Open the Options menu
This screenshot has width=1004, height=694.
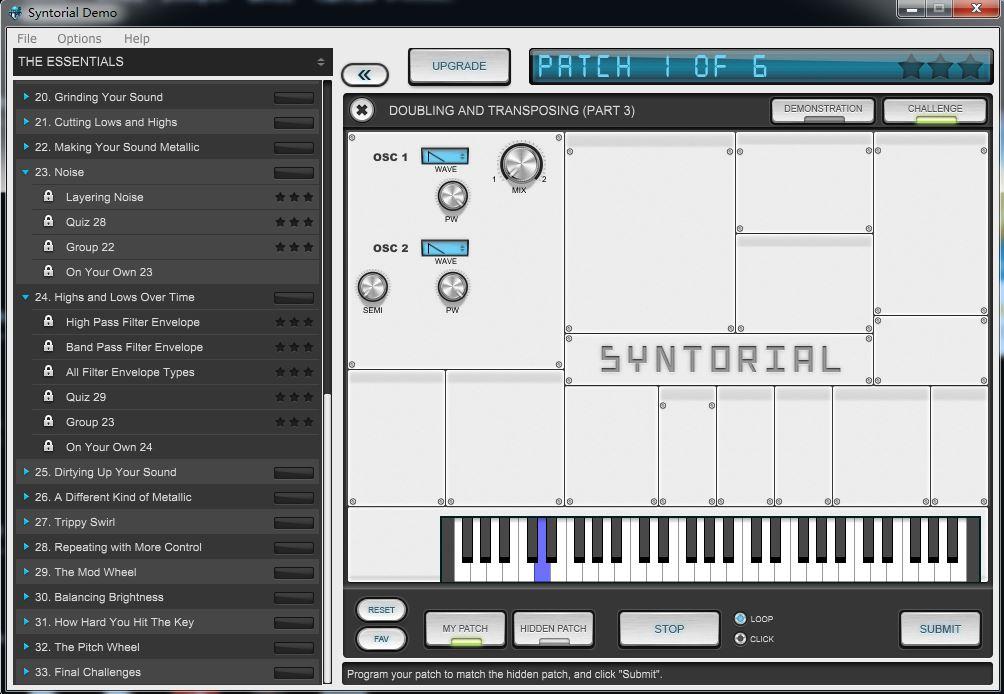coord(79,38)
